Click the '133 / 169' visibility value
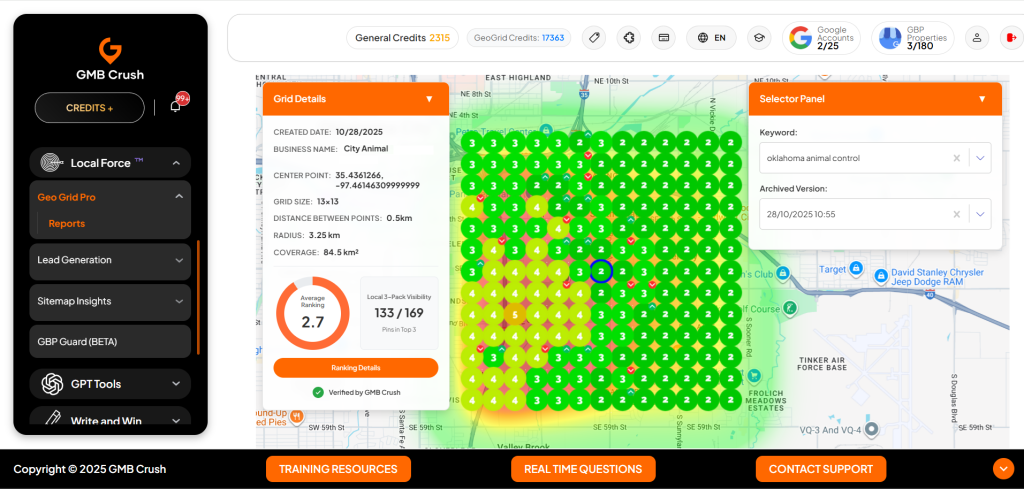The image size is (1024, 489). pos(399,313)
